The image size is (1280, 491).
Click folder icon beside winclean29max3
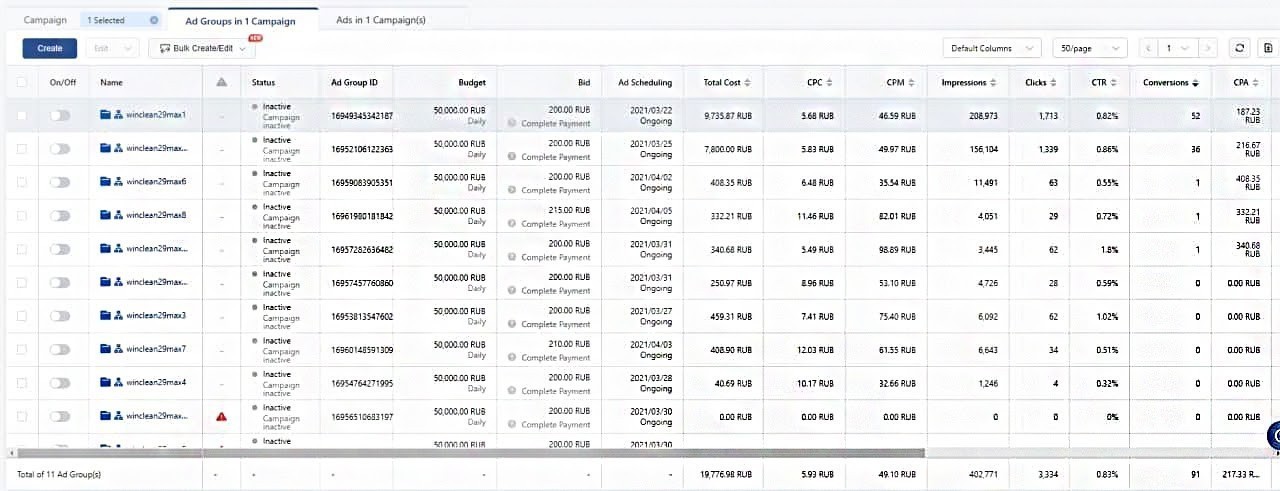(106, 315)
